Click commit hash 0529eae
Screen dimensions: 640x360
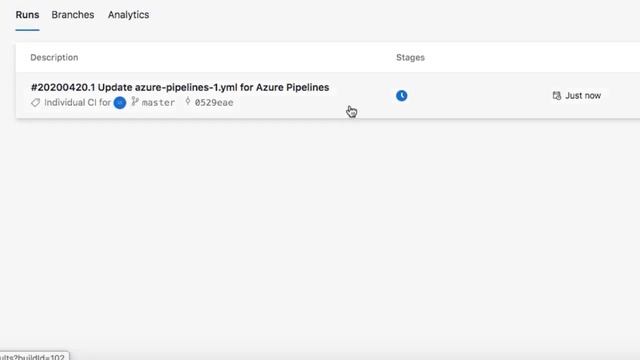[x=214, y=103]
